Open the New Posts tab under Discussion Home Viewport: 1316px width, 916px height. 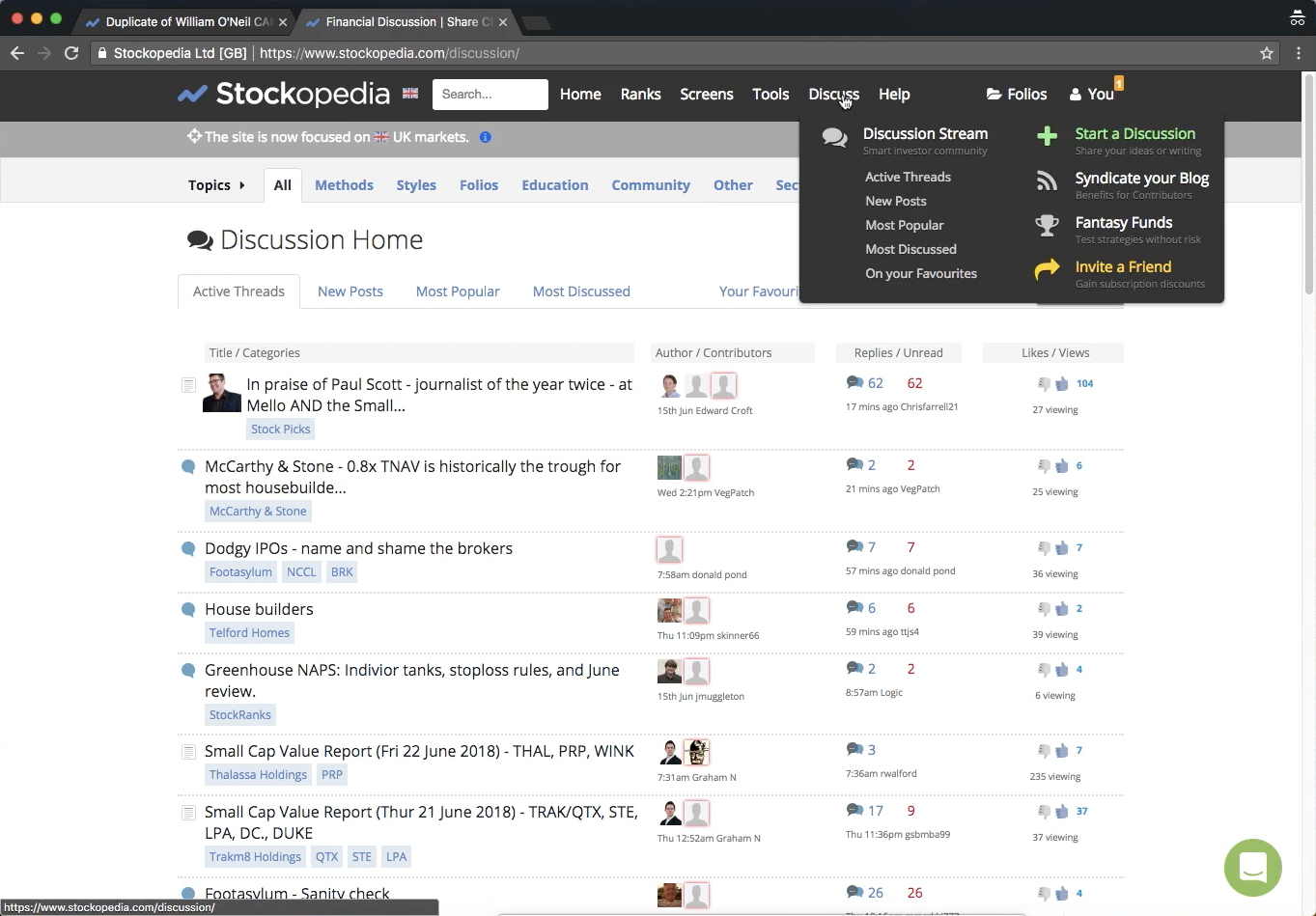pos(350,291)
